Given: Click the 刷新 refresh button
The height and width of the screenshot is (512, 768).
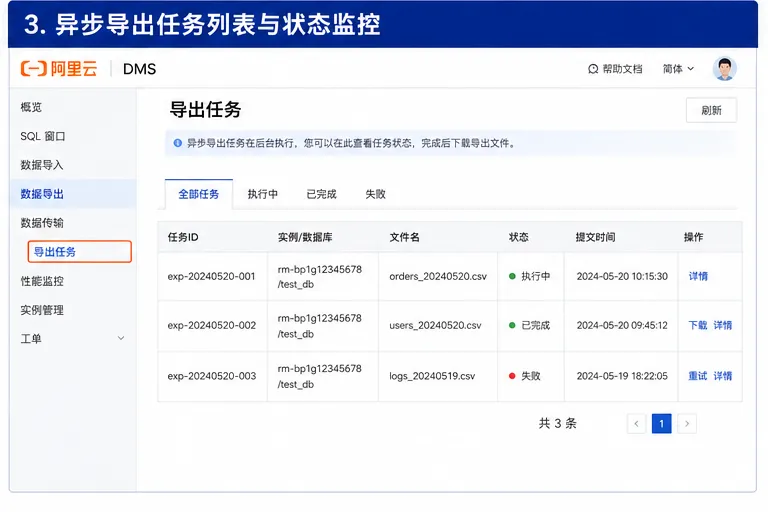Looking at the screenshot, I should click(x=711, y=110).
